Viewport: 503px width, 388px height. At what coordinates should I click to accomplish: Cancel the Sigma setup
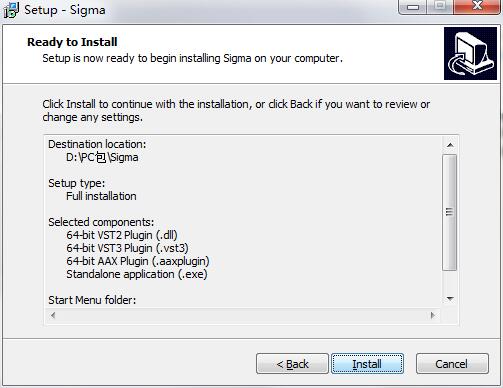(x=452, y=364)
